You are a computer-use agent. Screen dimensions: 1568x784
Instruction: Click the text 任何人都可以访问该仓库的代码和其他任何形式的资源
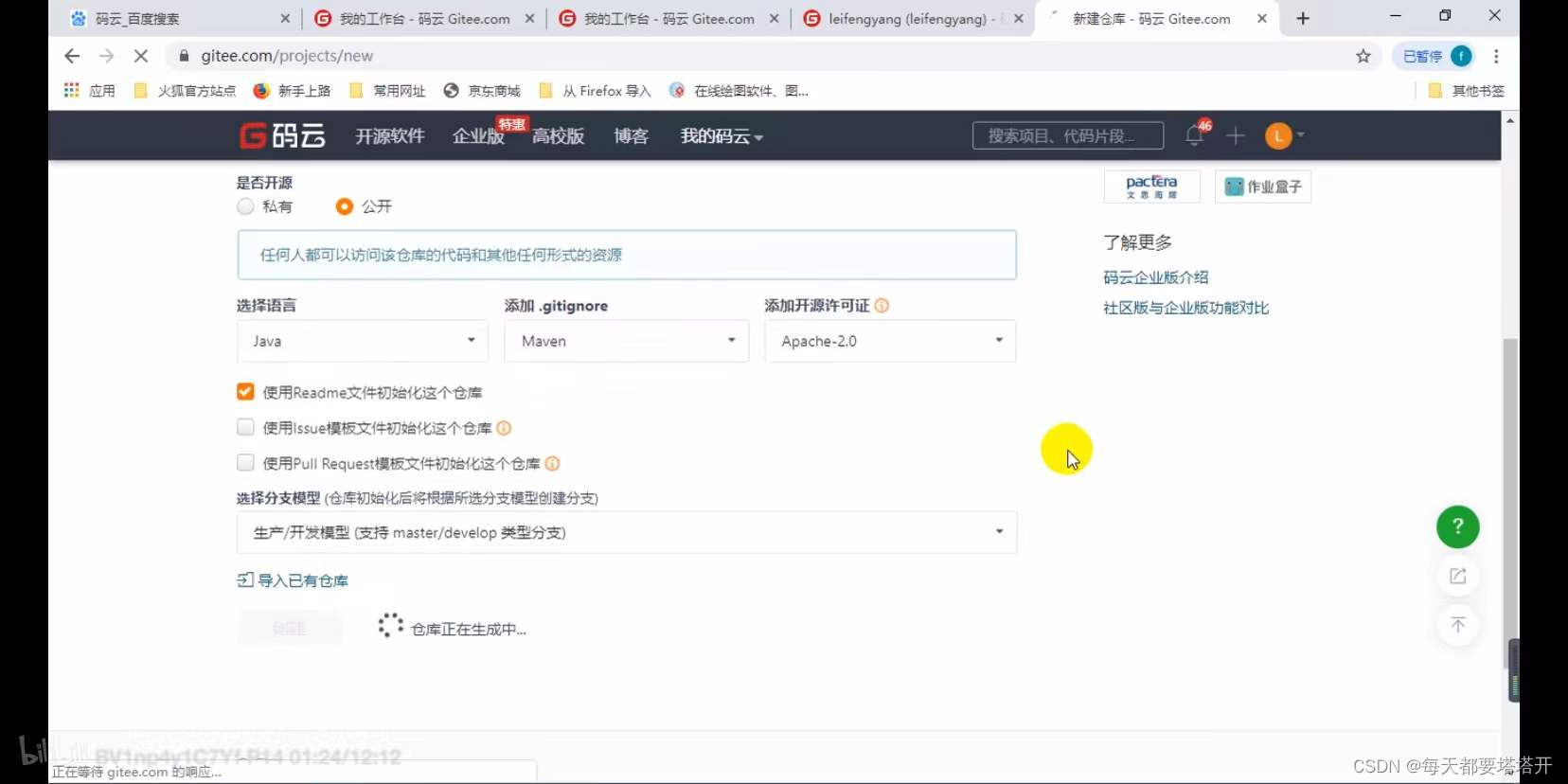tap(441, 255)
